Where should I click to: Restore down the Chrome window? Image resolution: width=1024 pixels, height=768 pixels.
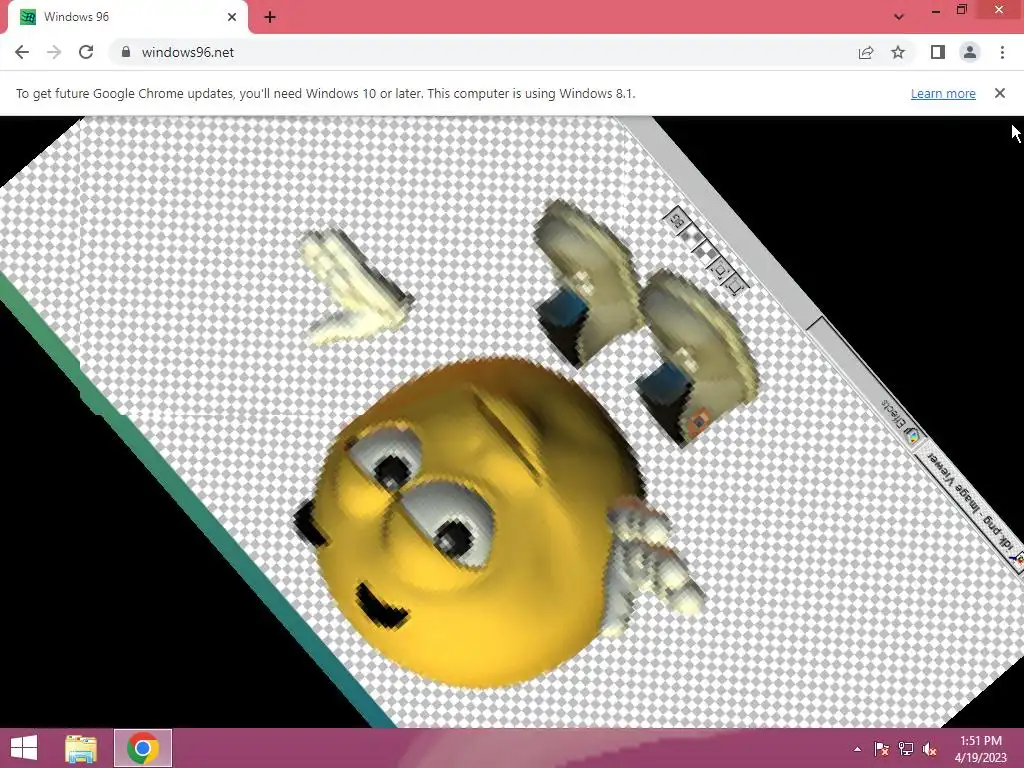961,10
